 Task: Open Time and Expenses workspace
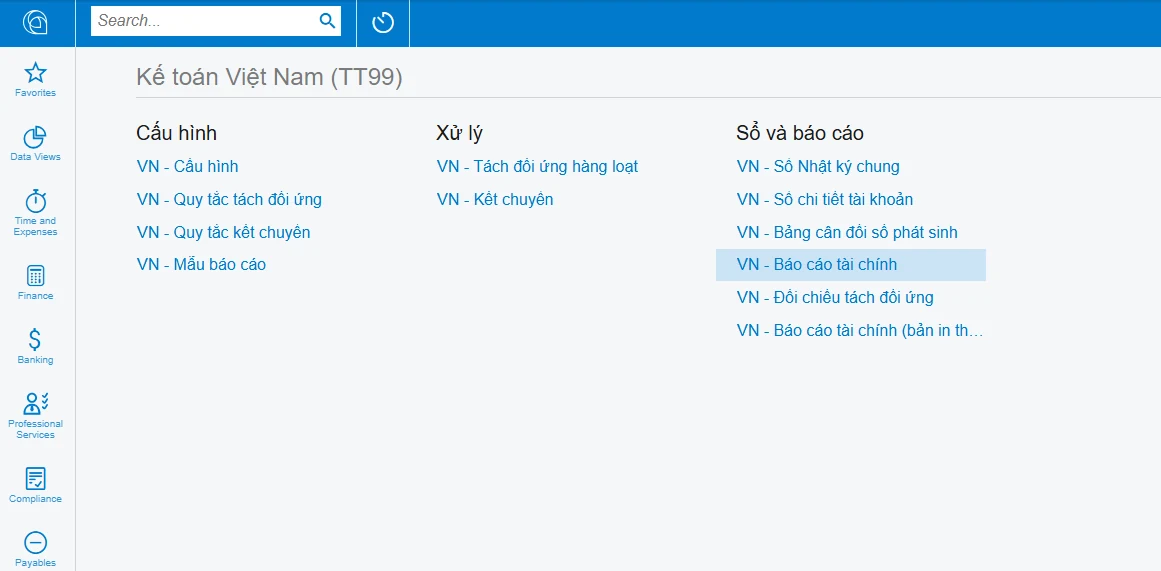coord(36,213)
